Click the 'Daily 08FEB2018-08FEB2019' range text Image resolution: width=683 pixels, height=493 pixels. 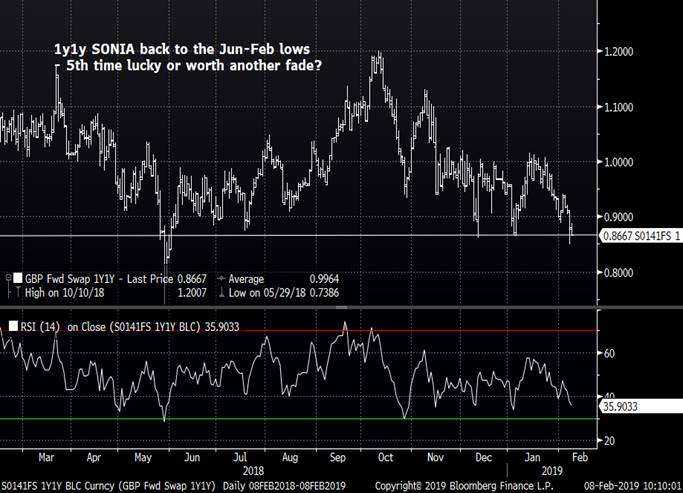coord(284,486)
